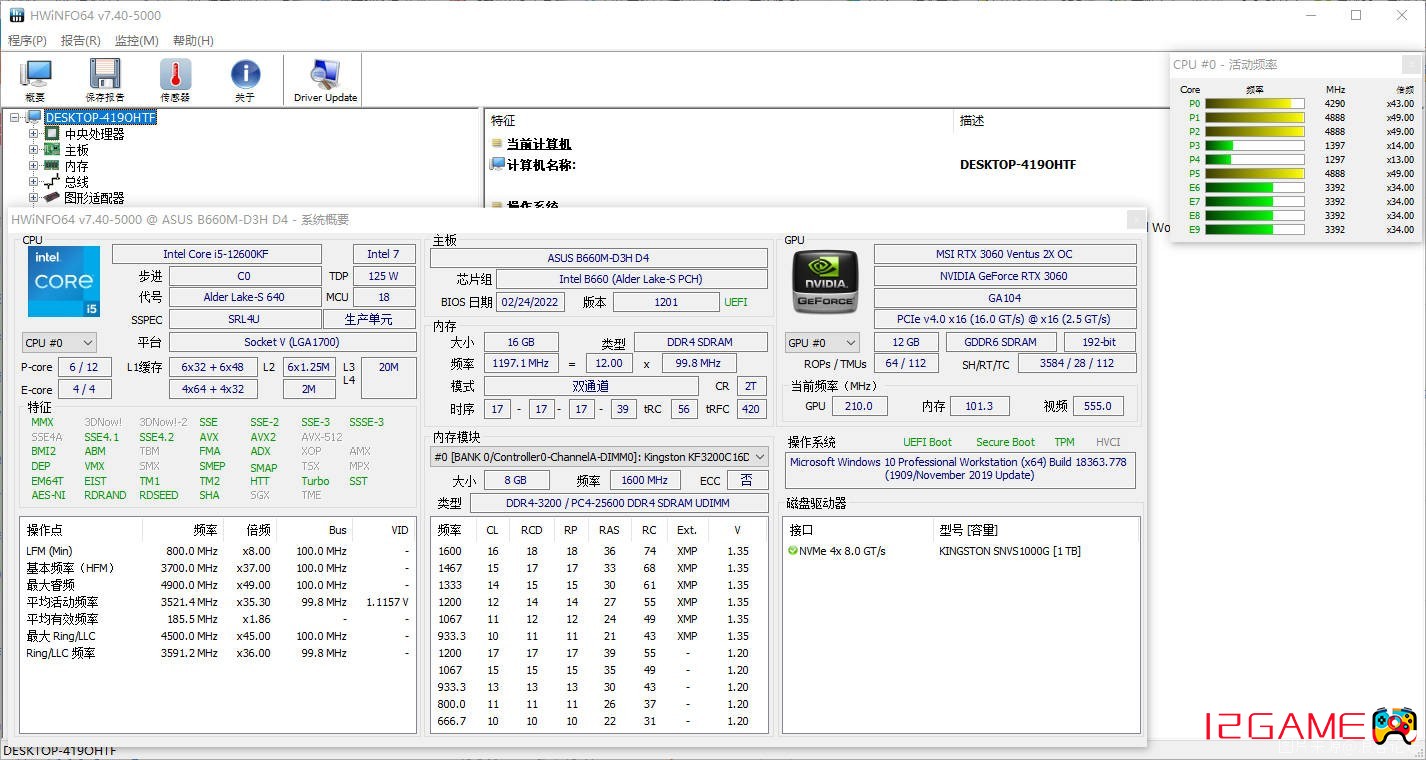Select DESKTOP-419OHTF in the device tree

(101, 117)
